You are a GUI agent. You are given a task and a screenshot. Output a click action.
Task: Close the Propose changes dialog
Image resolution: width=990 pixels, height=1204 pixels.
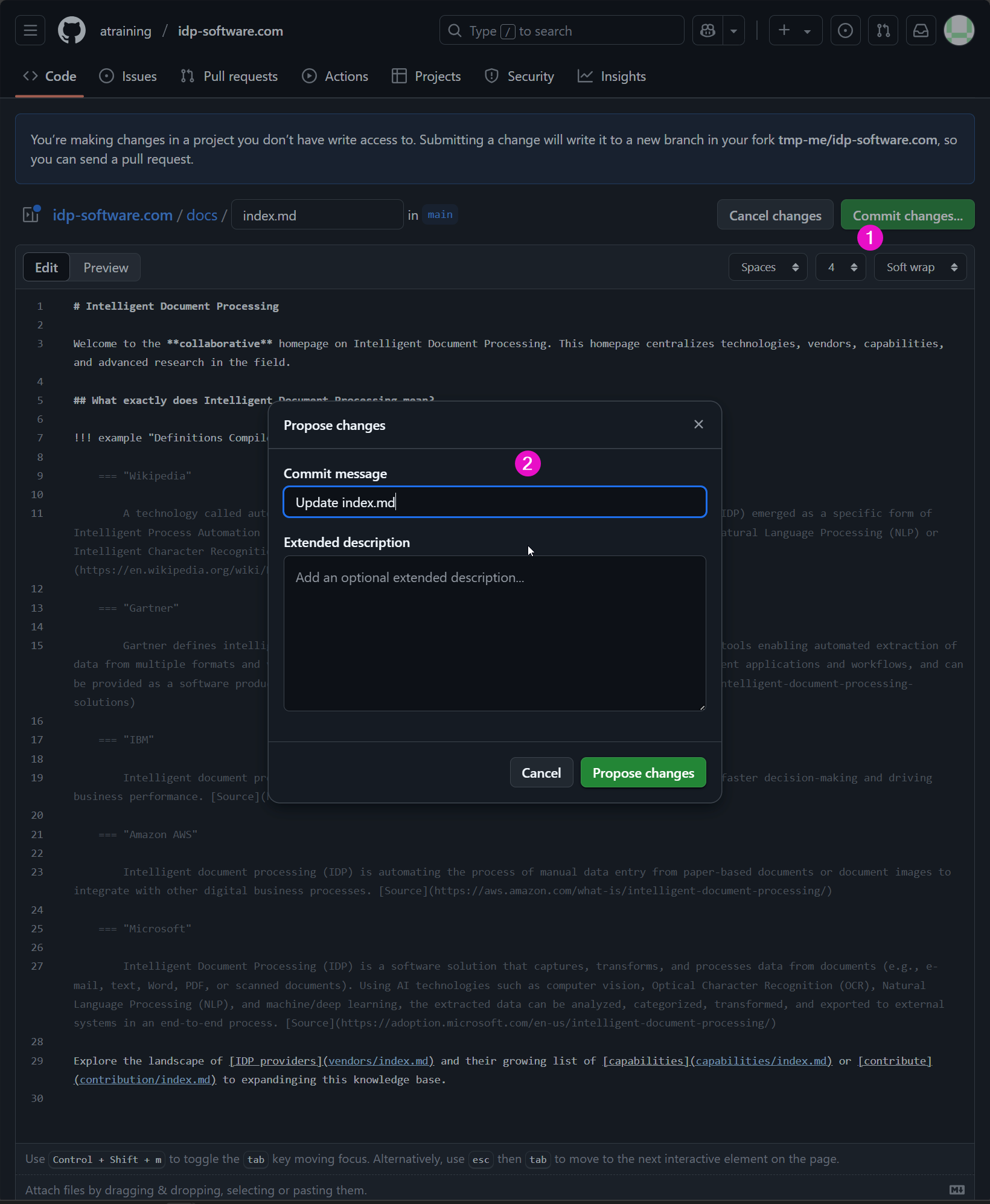pos(698,424)
